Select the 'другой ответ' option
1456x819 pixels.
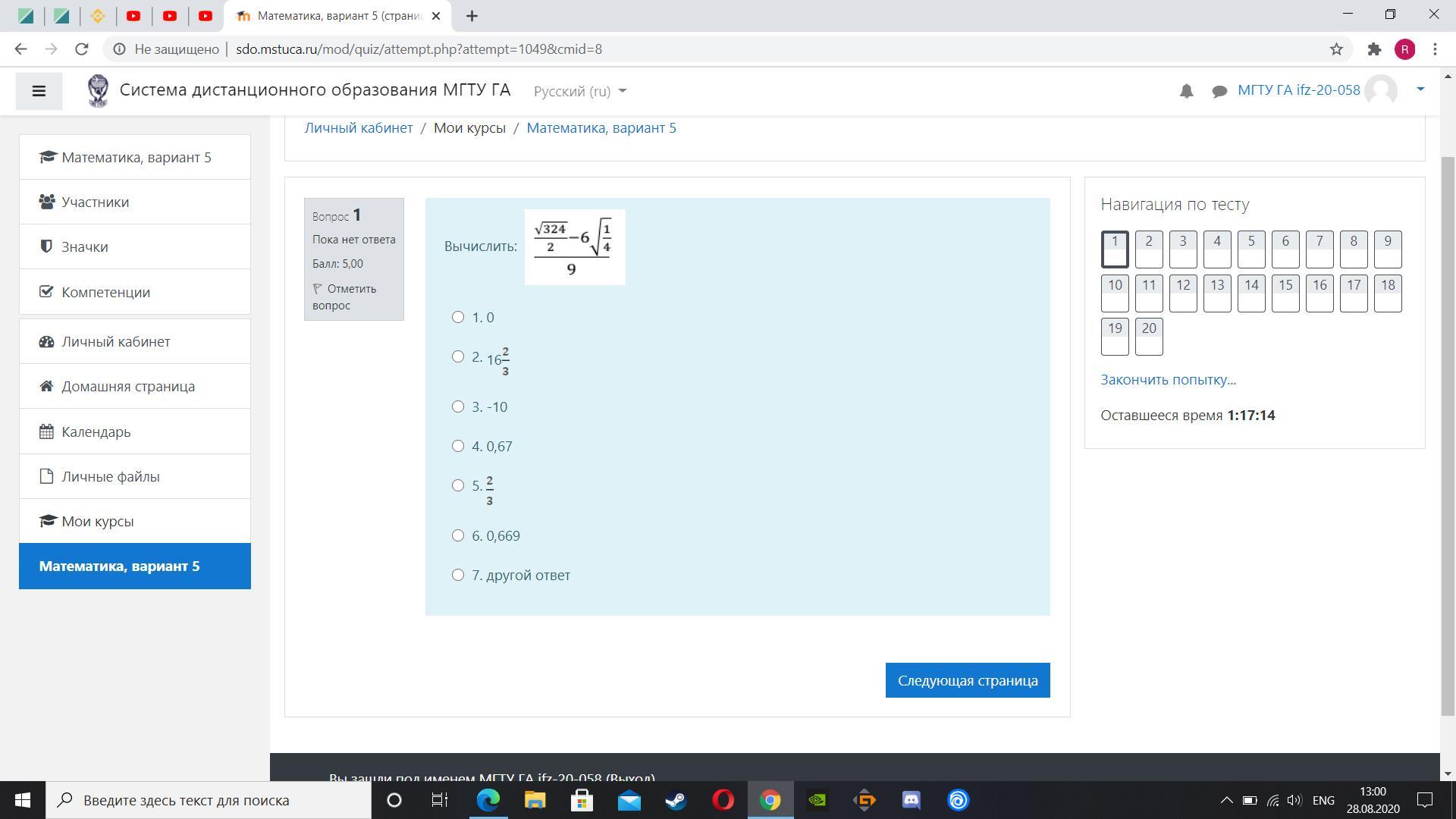458,575
